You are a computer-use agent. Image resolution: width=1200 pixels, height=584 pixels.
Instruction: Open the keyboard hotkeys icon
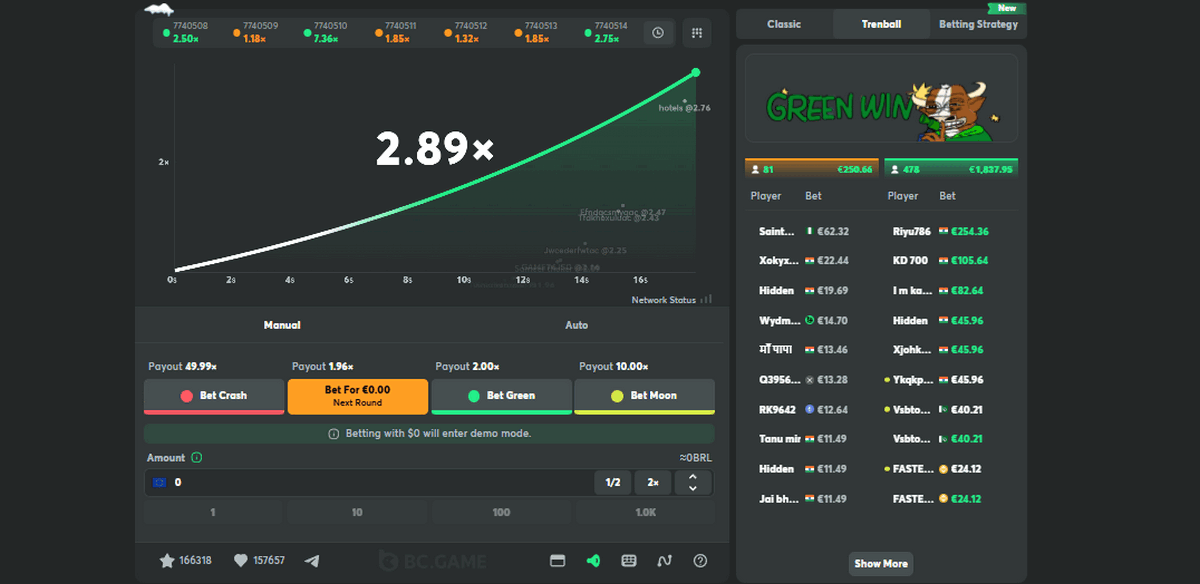(x=629, y=560)
